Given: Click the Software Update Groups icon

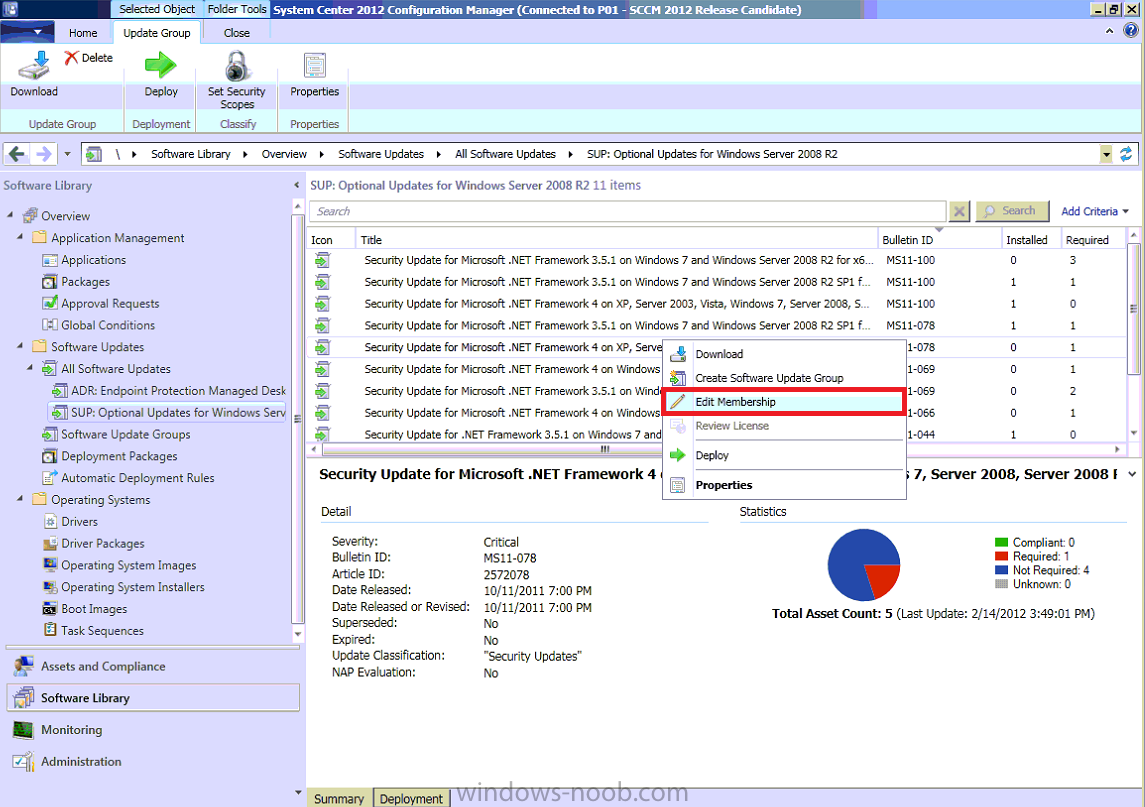Looking at the screenshot, I should tap(50, 435).
